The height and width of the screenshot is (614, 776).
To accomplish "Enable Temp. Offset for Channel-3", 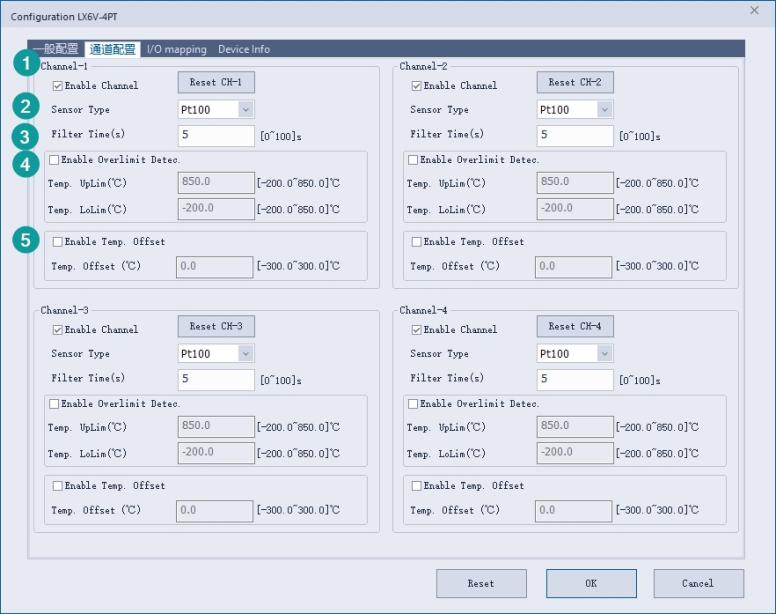I will [x=58, y=486].
